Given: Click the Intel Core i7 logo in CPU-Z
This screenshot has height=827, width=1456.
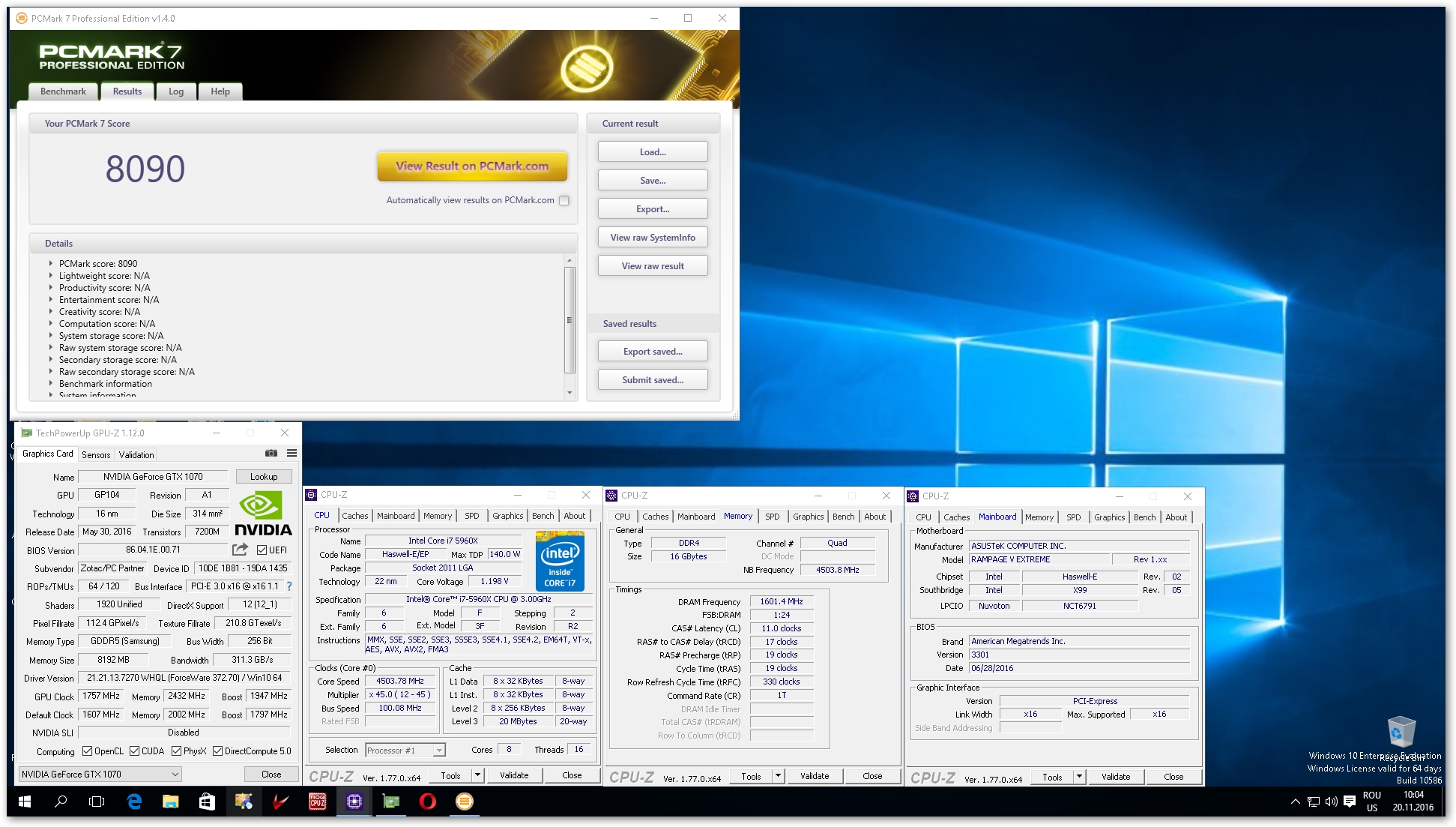Looking at the screenshot, I should click(x=560, y=561).
